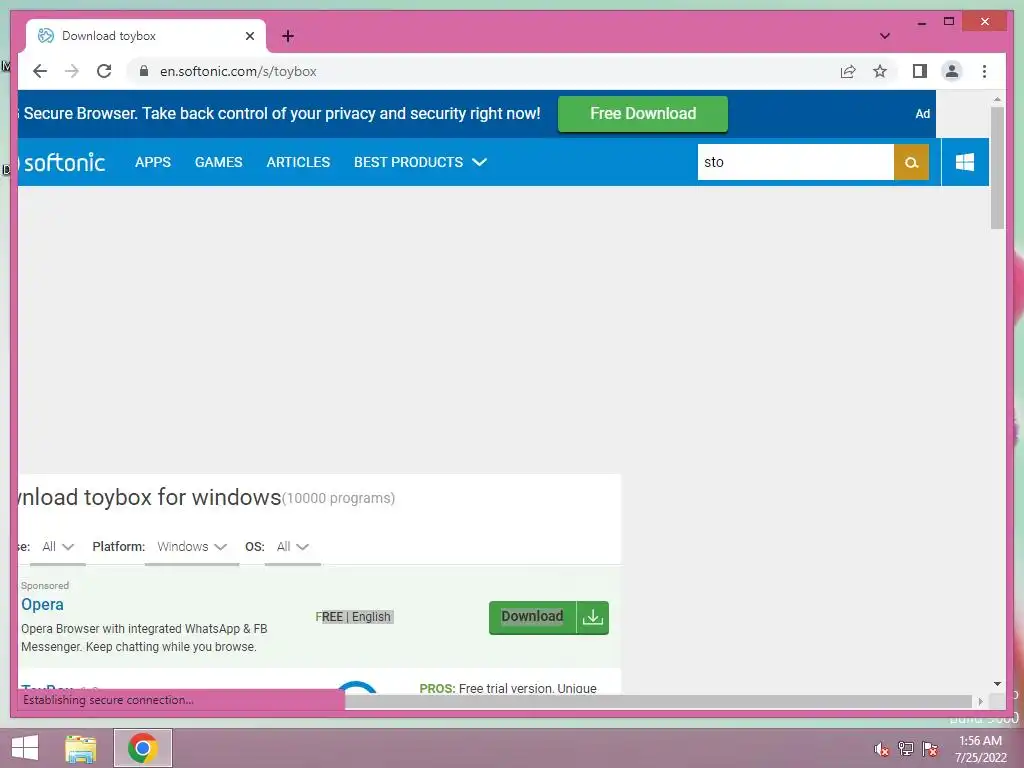Click the Free Download ad button
This screenshot has width=1024, height=768.
(643, 114)
